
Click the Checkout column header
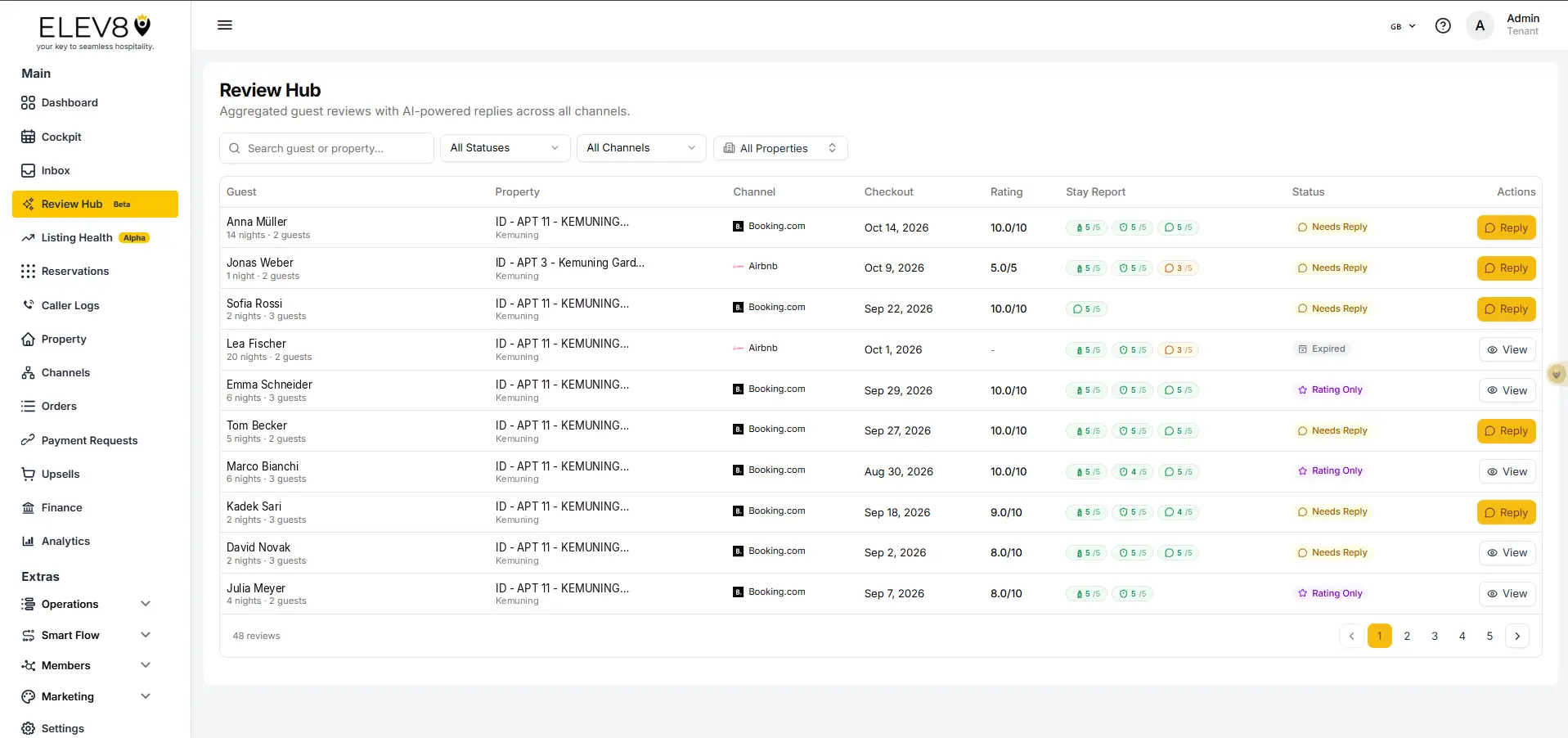pyautogui.click(x=888, y=192)
